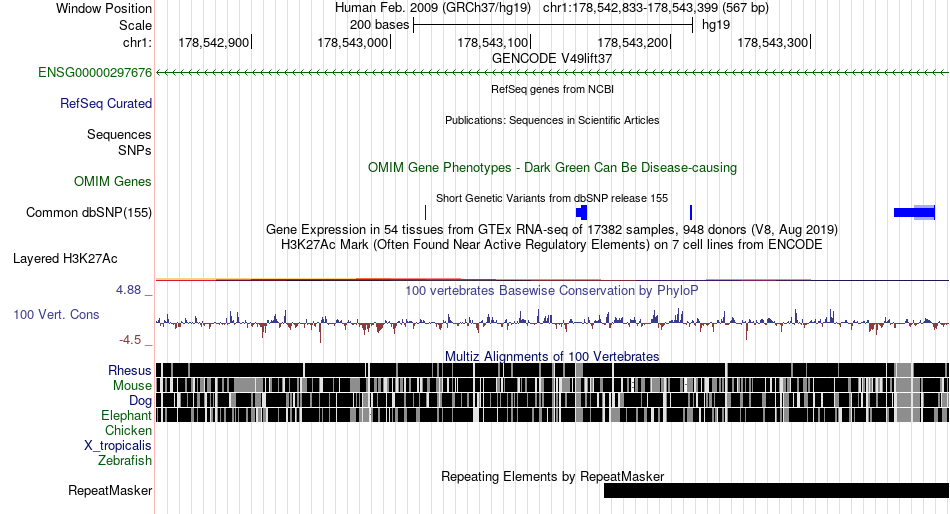Click the 178,543,100 ruler position
Image resolution: width=950 pixels, height=514 pixels.
point(493,42)
